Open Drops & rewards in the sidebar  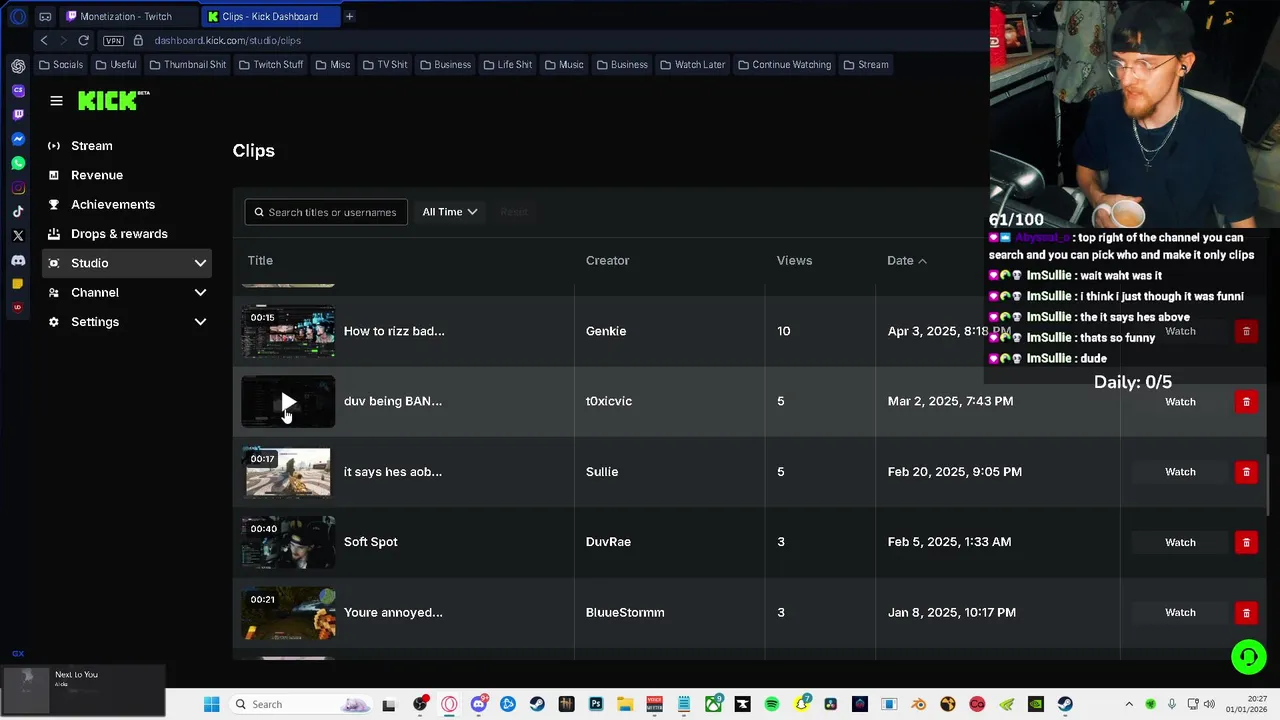click(x=127, y=234)
